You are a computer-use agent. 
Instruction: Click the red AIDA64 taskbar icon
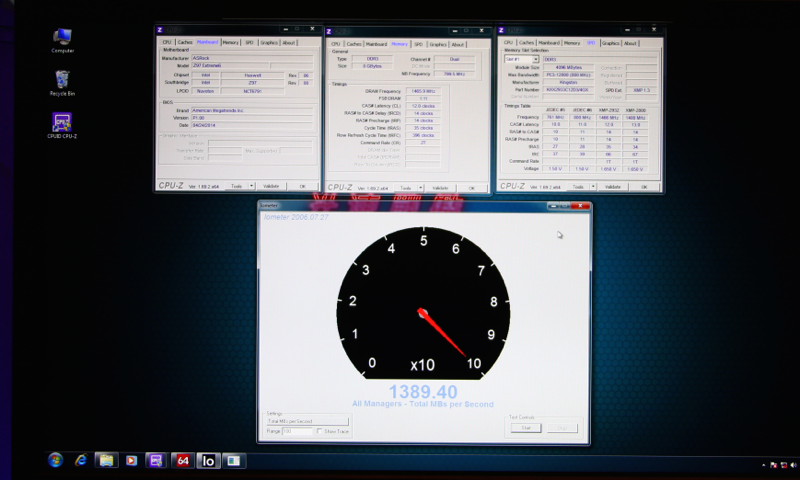pos(182,460)
